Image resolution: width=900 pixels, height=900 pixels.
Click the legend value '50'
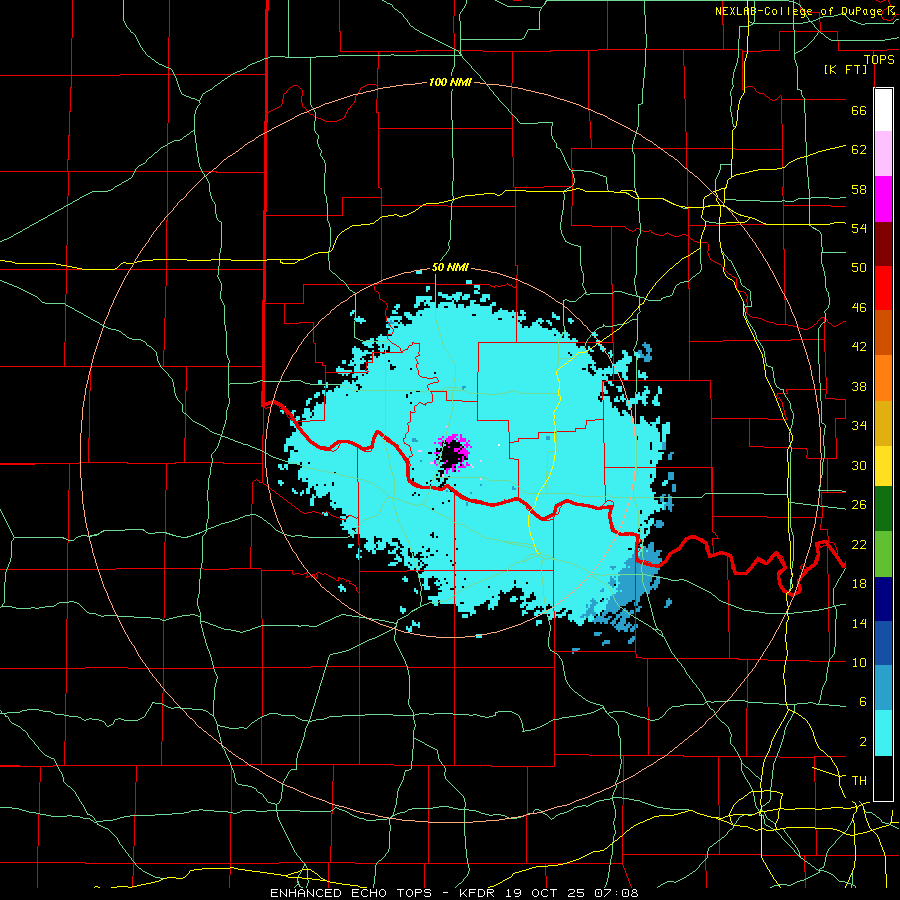[859, 267]
